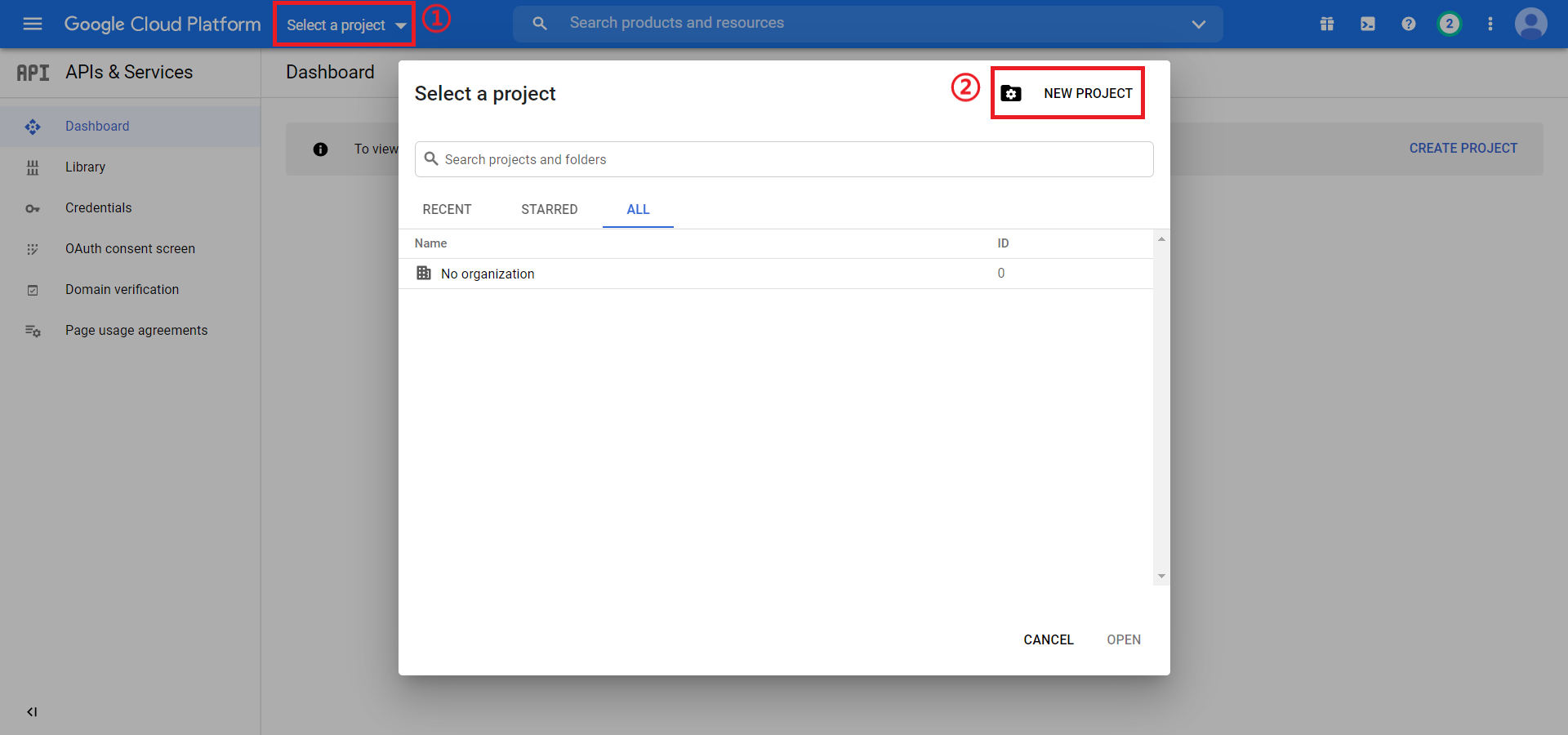Click the CANCEL button
The height and width of the screenshot is (735, 1568).
1049,640
